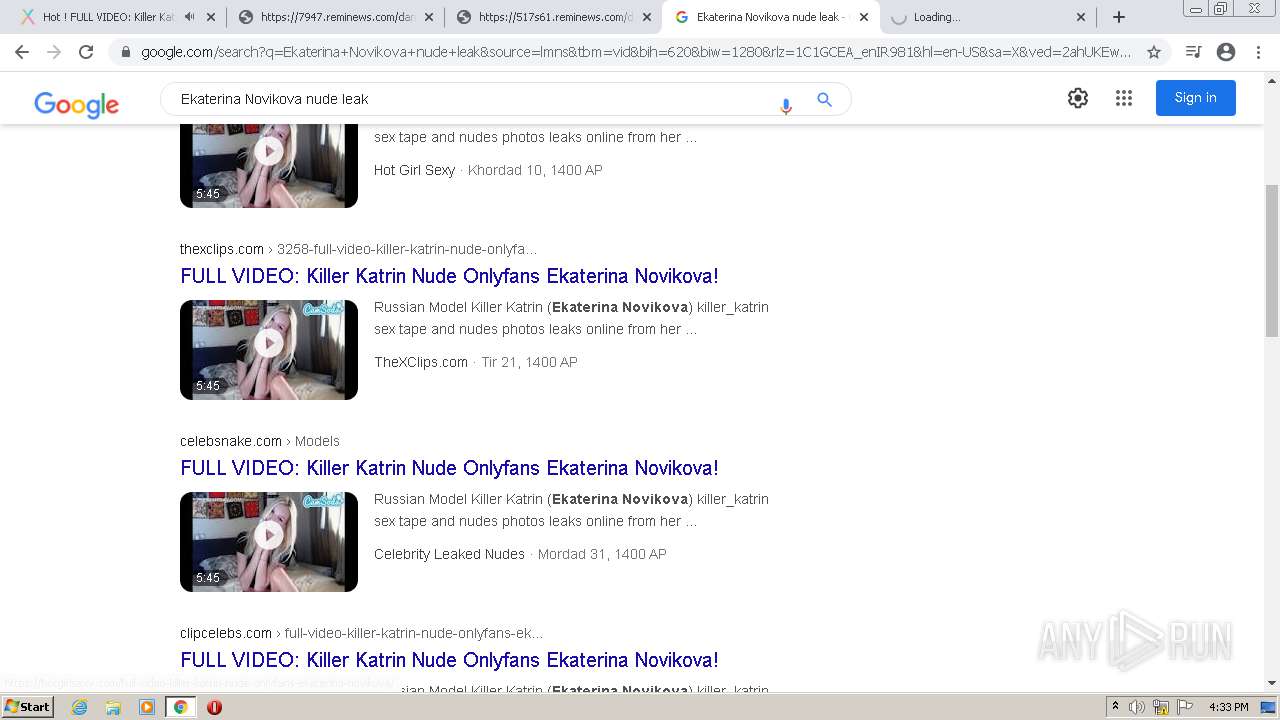Viewport: 1280px width, 720px height.
Task: Switch to the 7947.reminews.com tab
Action: pyautogui.click(x=336, y=17)
